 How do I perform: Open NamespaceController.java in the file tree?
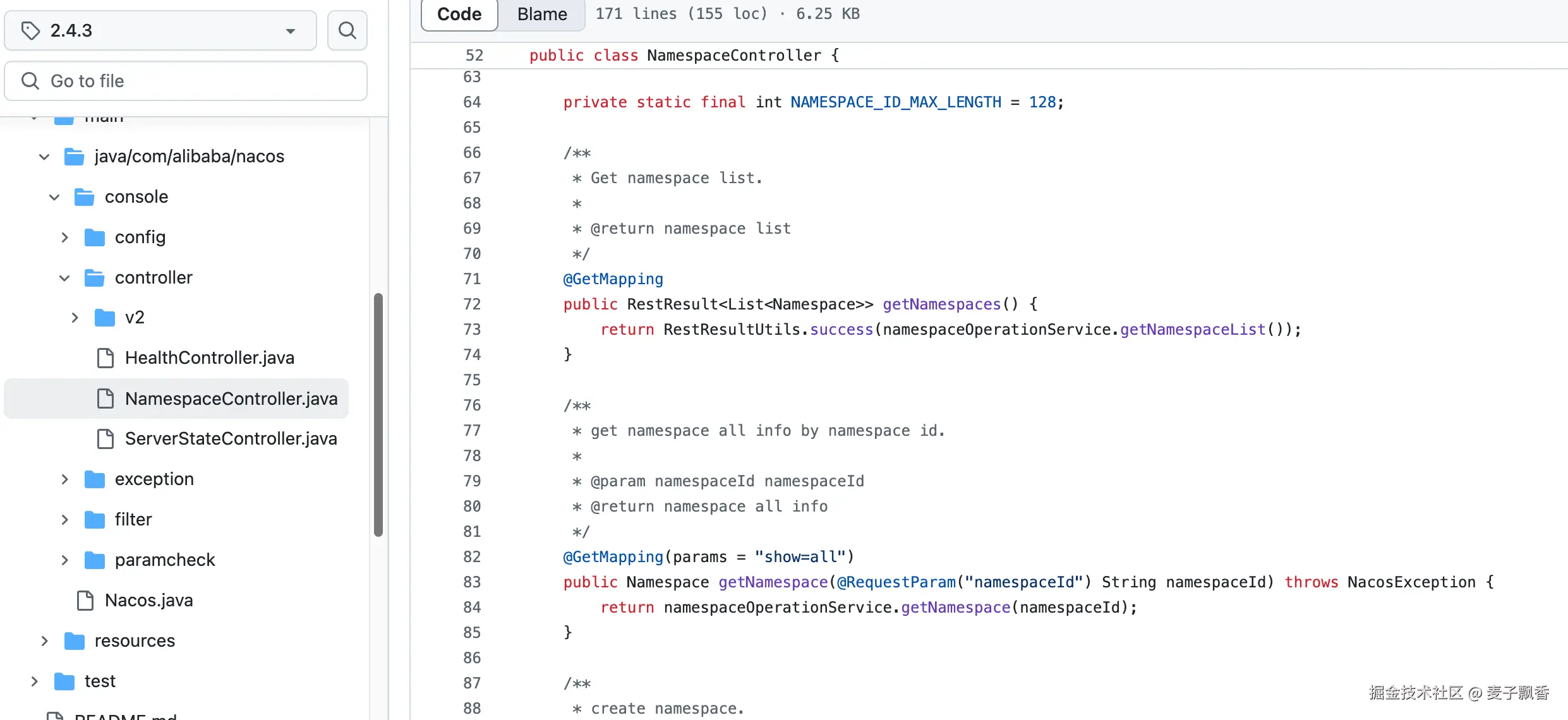click(x=231, y=399)
